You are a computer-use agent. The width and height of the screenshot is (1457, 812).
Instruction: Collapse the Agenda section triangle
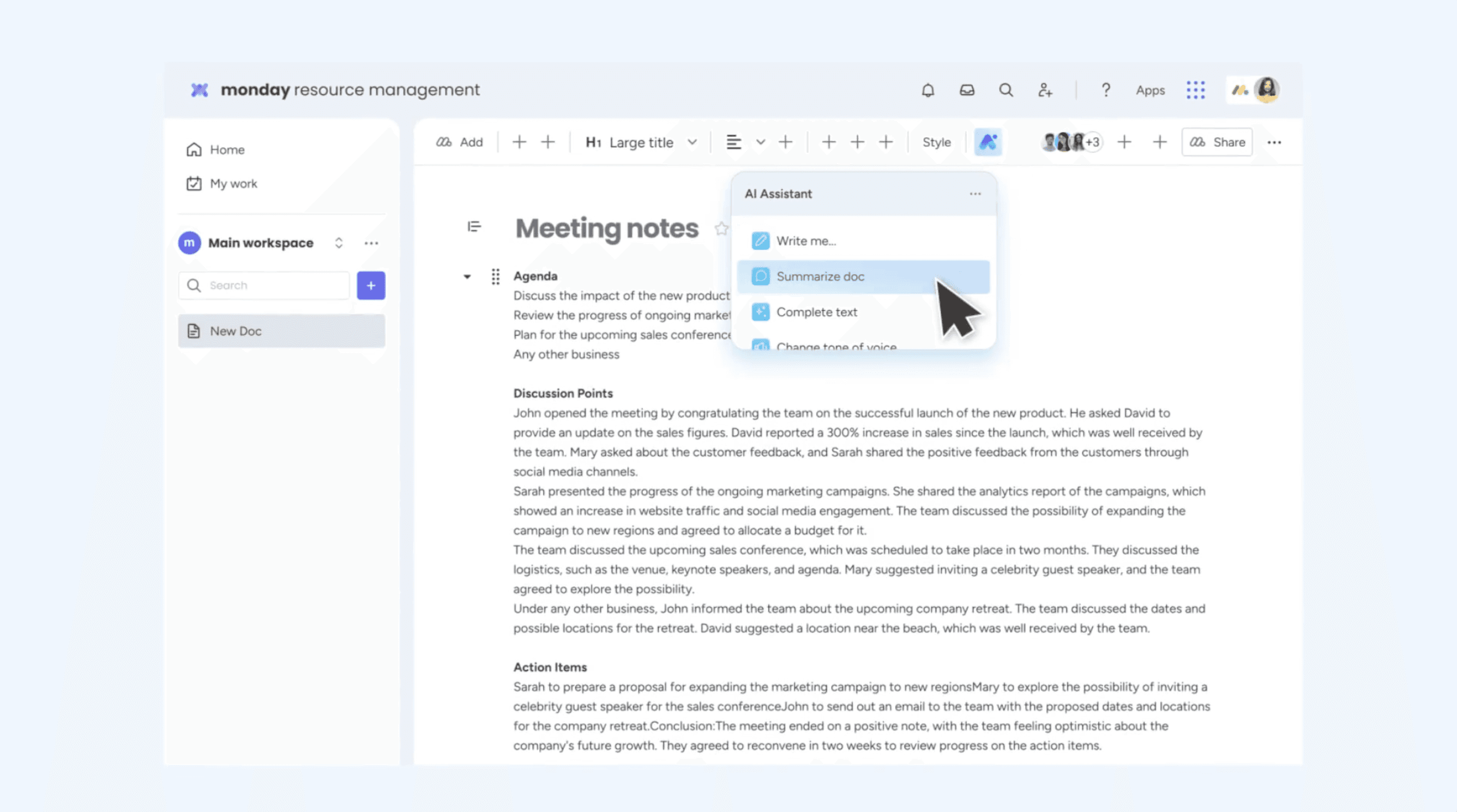467,276
